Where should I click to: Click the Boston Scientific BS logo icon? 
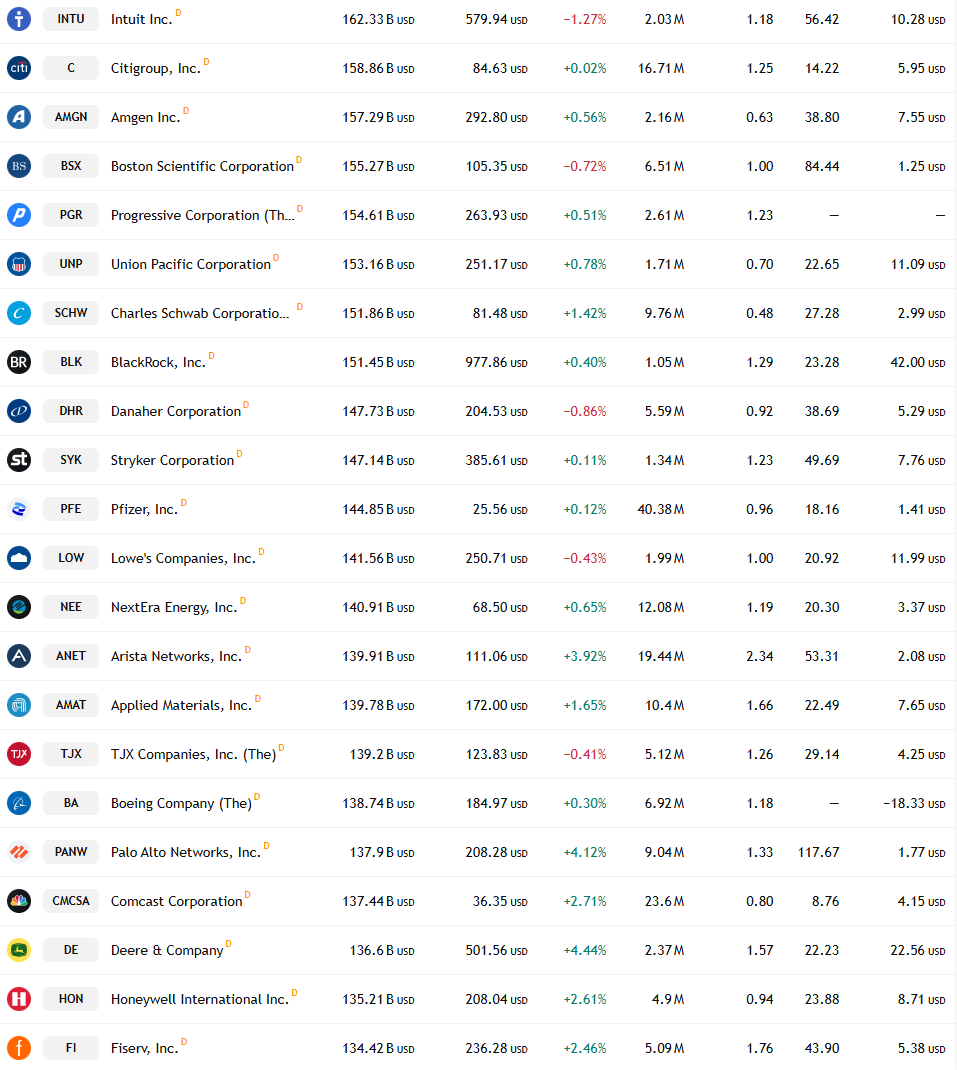tap(19, 166)
